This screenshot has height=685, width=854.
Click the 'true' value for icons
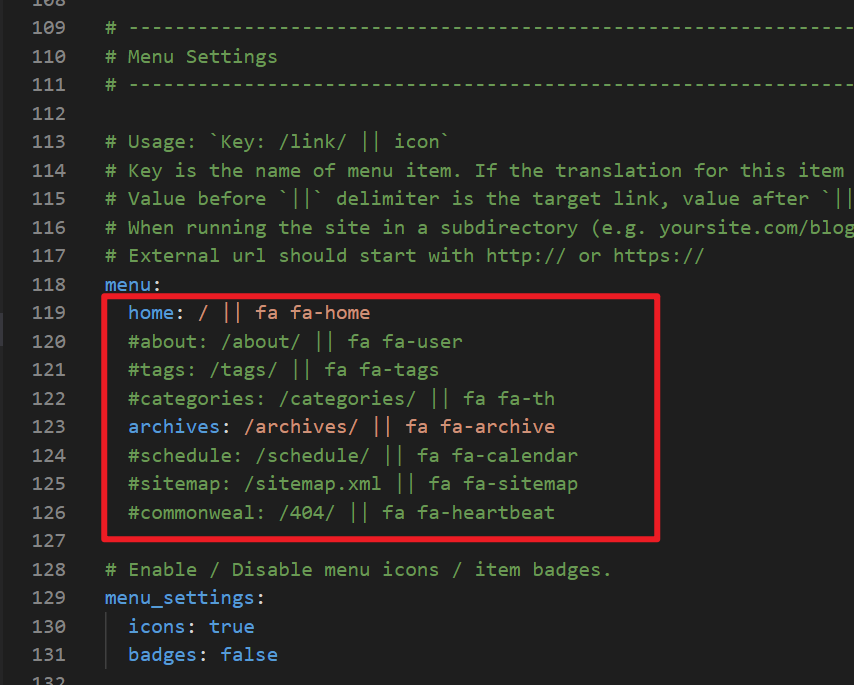pos(231,627)
